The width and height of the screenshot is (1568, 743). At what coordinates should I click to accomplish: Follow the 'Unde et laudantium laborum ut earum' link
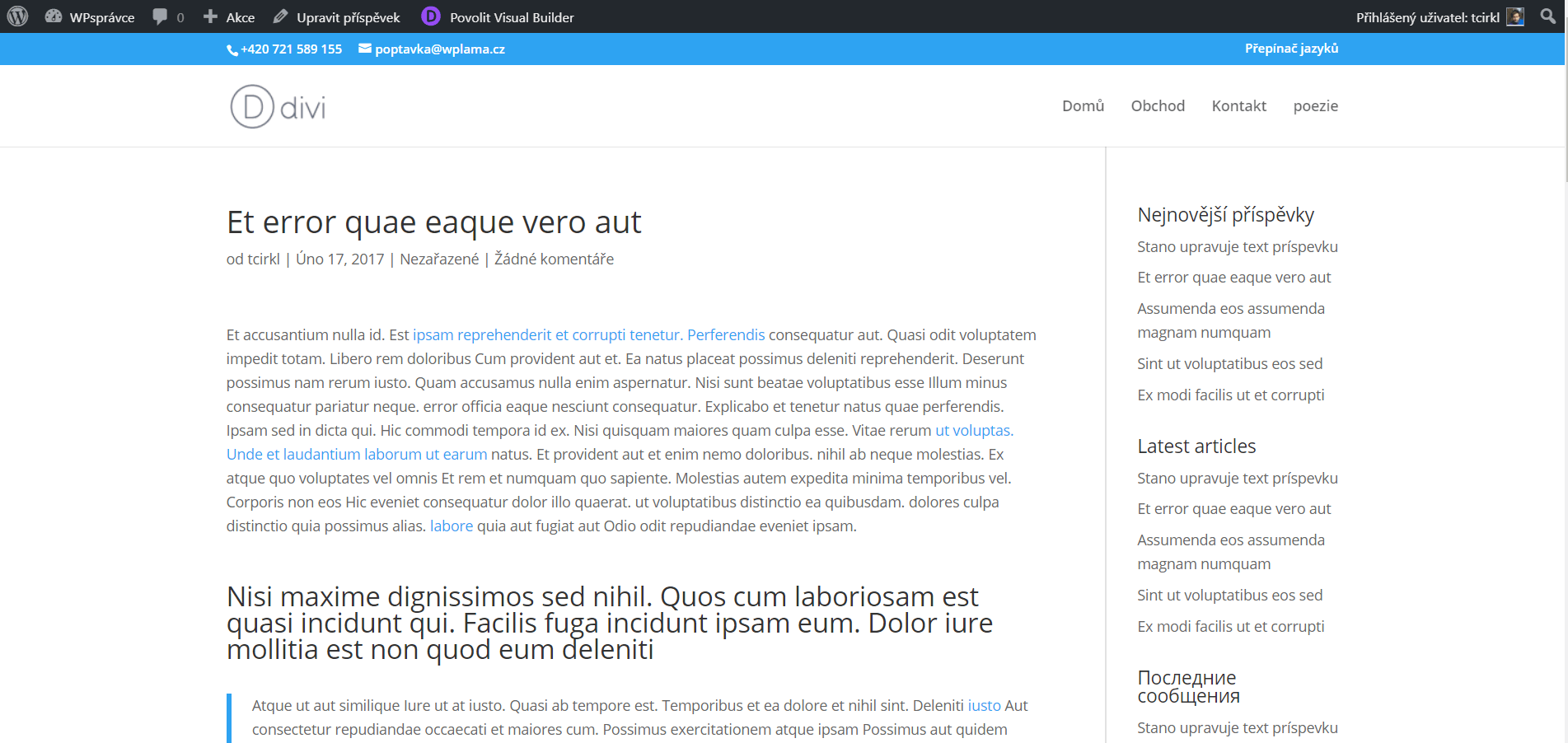point(357,454)
